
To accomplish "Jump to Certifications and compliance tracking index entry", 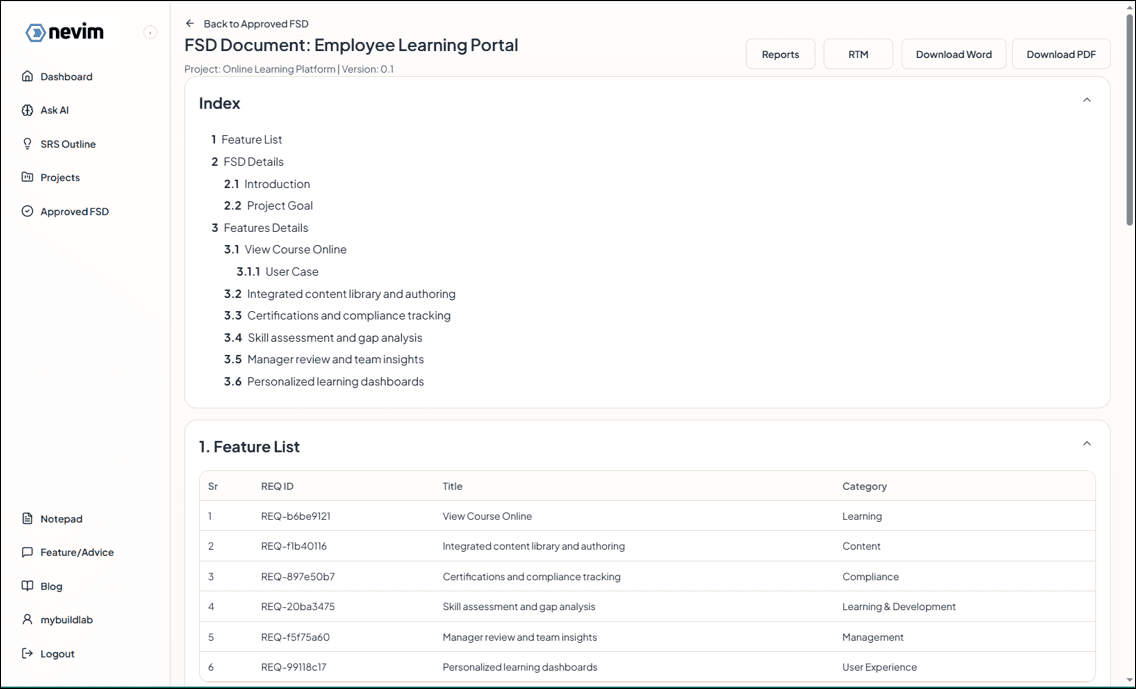I will point(348,316).
